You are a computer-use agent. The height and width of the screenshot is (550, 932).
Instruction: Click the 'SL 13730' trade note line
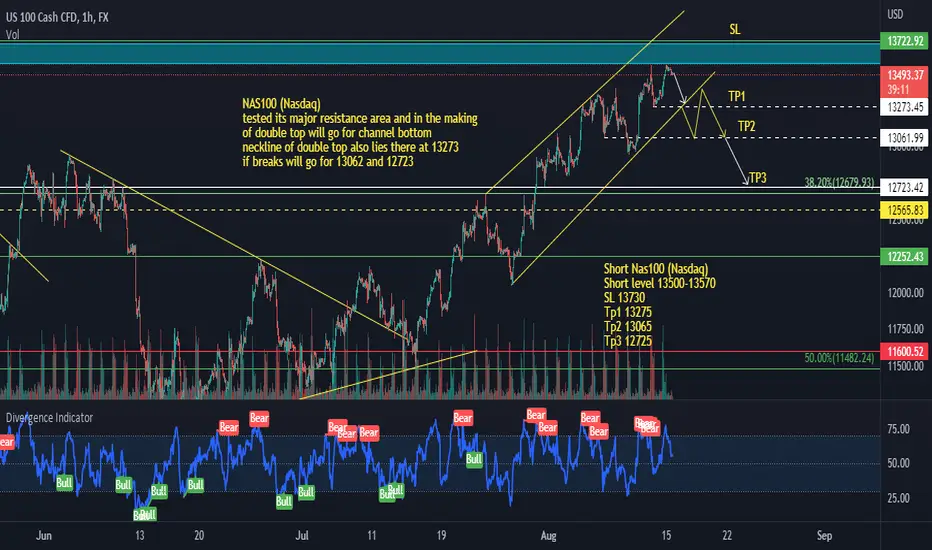(x=624, y=297)
